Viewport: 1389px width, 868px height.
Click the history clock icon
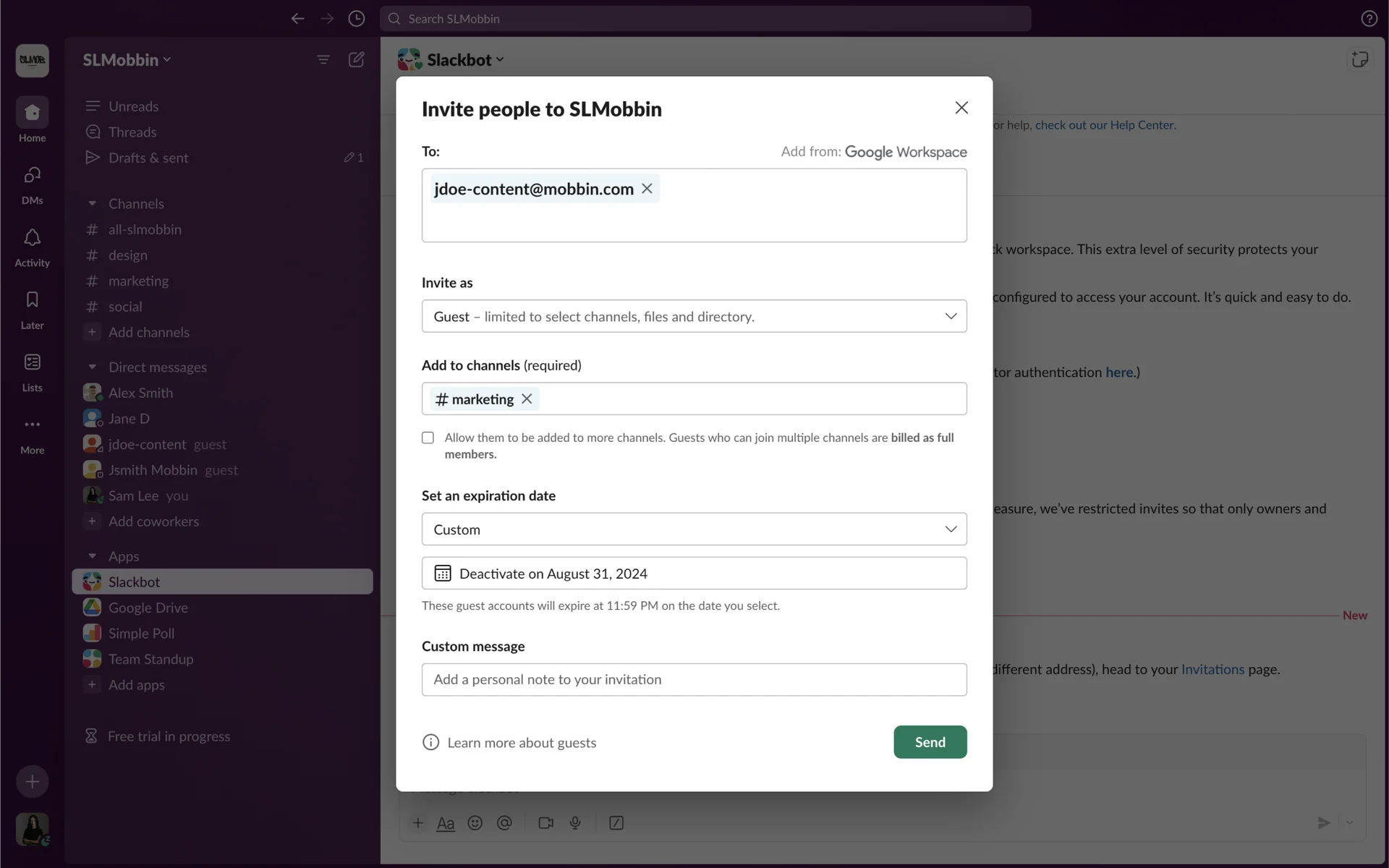[356, 19]
